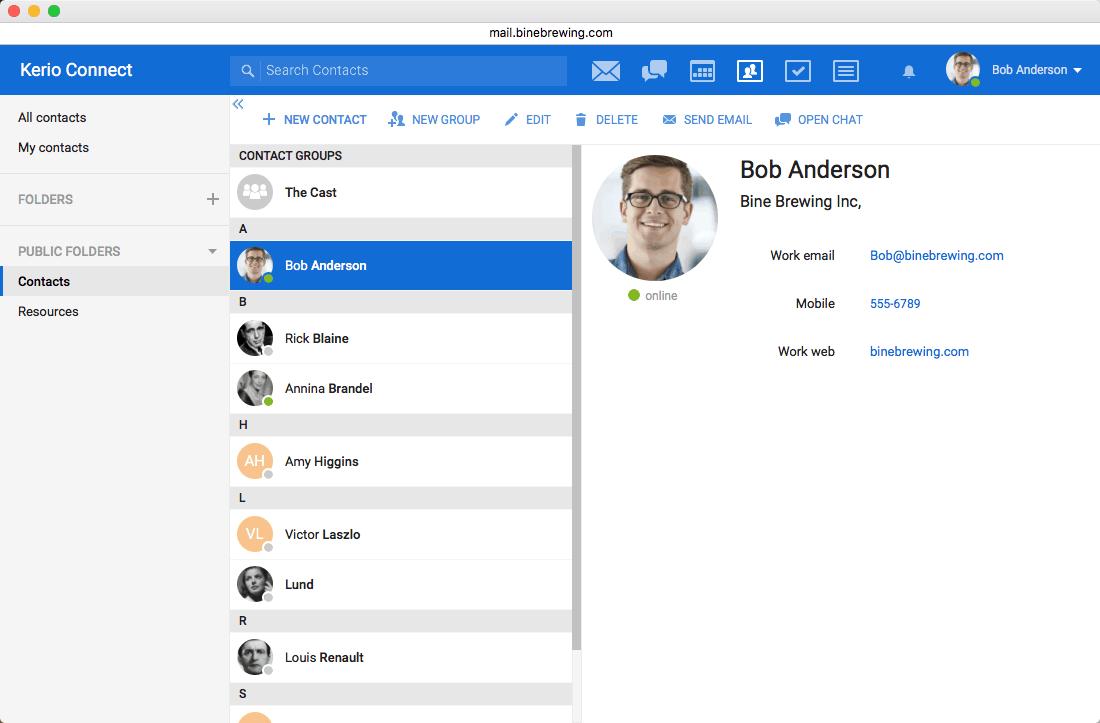Viewport: 1100px width, 723px height.
Task: Open binebrewing.com web link
Action: pos(919,351)
